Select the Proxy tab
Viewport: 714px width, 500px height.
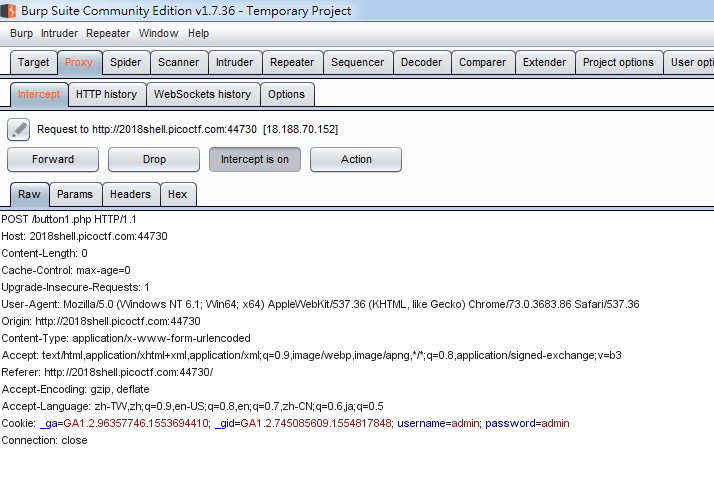pos(79,62)
